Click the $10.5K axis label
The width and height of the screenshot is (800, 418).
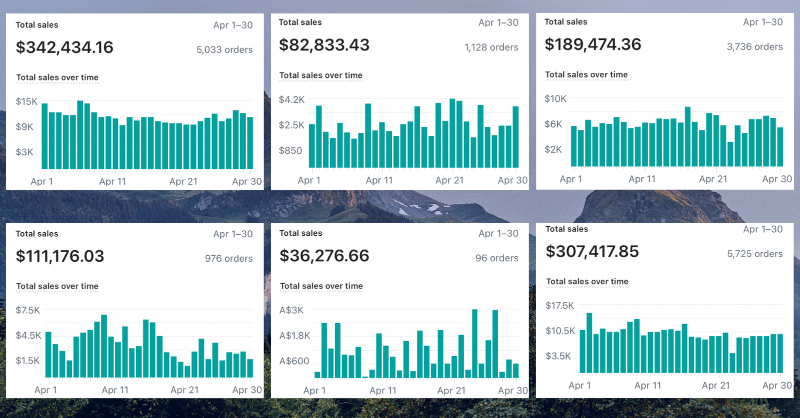click(x=560, y=331)
